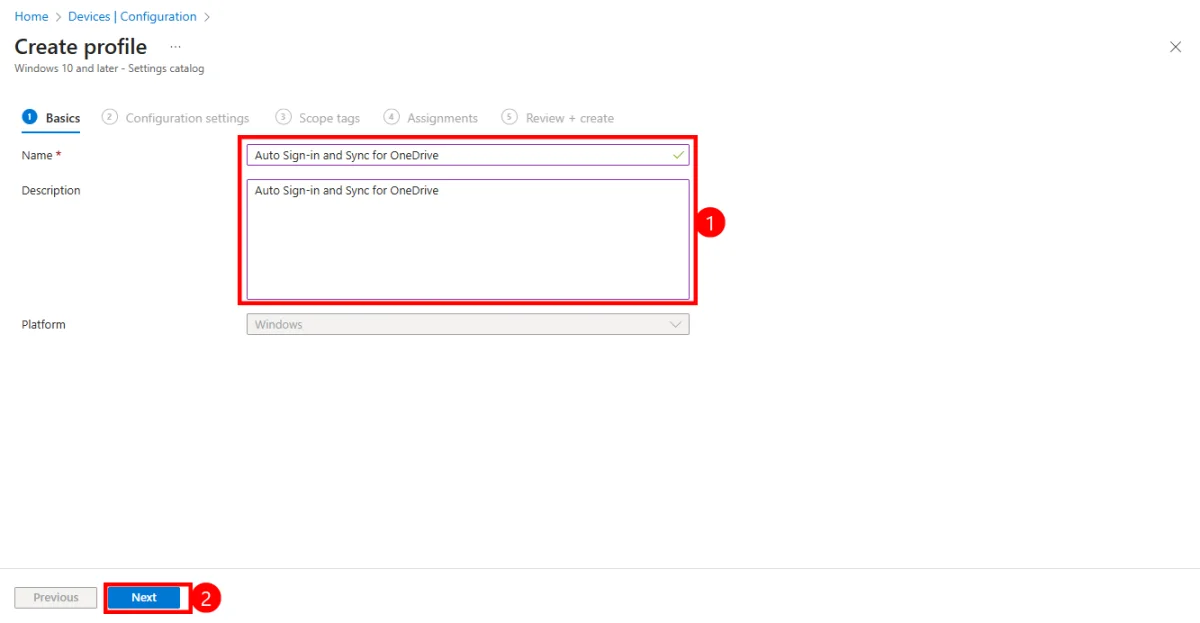Open Devices | Configuration breadcrumb link
The image size is (1200, 623).
tap(132, 16)
